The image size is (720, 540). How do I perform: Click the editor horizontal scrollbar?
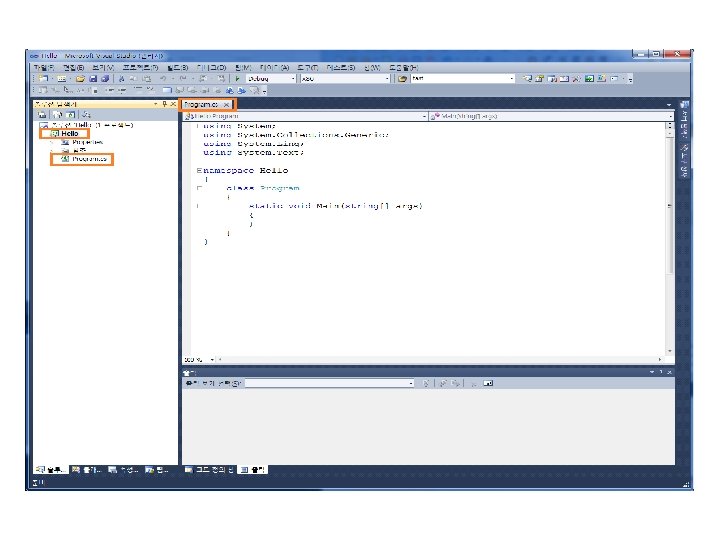tap(439, 360)
